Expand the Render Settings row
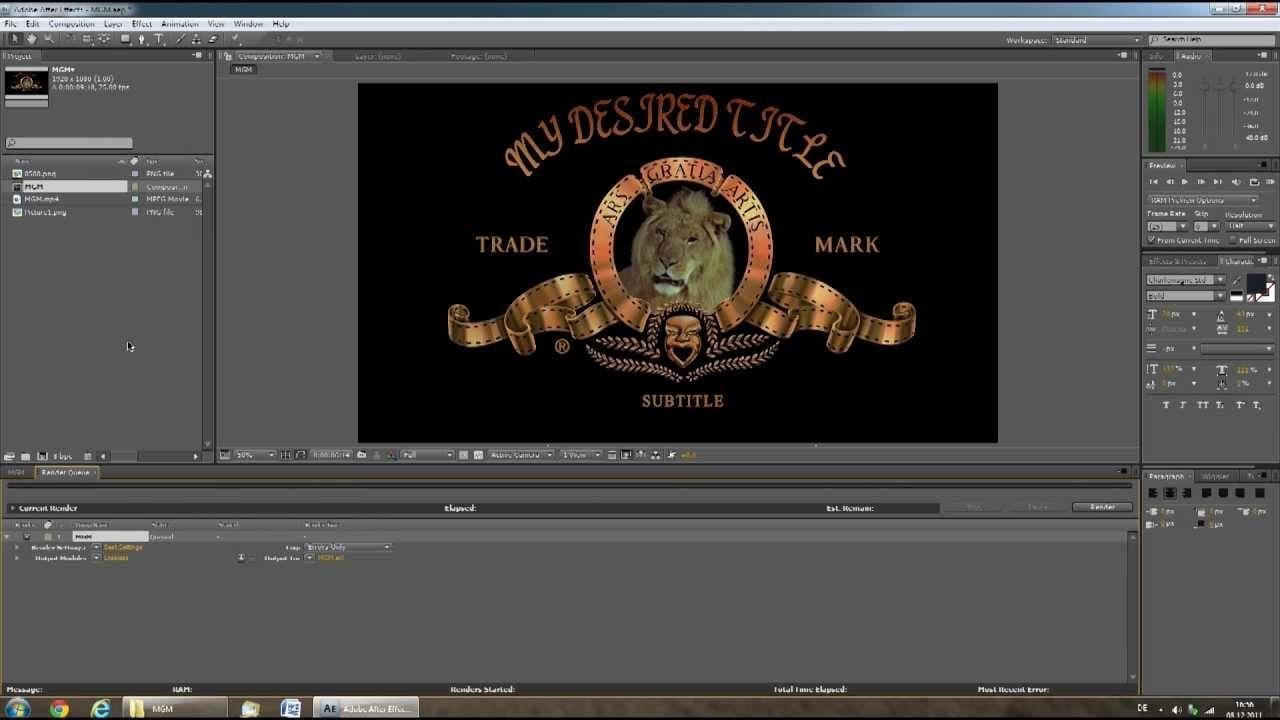The image size is (1280, 720). (x=16, y=547)
